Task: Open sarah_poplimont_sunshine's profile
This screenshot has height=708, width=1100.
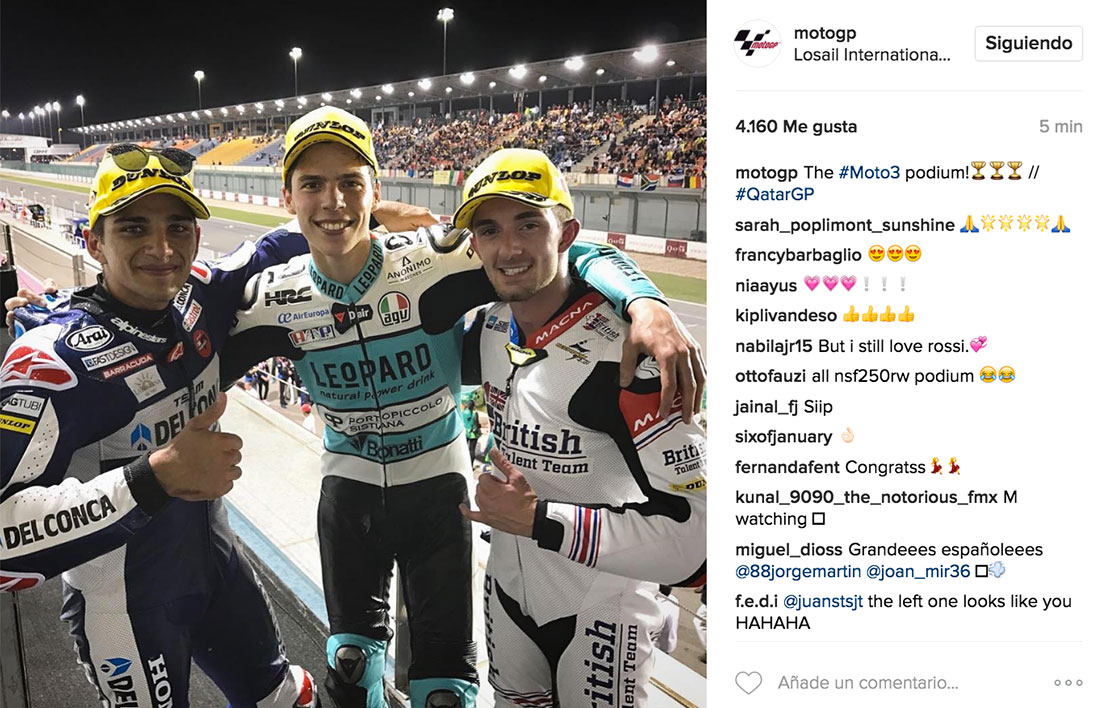Action: 845,225
